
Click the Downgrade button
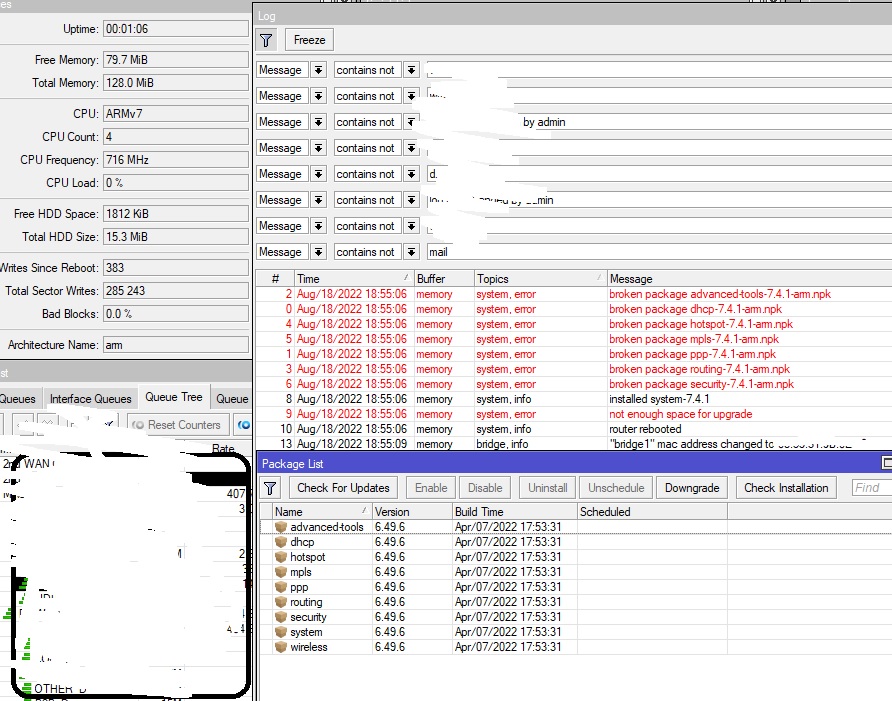tap(692, 488)
